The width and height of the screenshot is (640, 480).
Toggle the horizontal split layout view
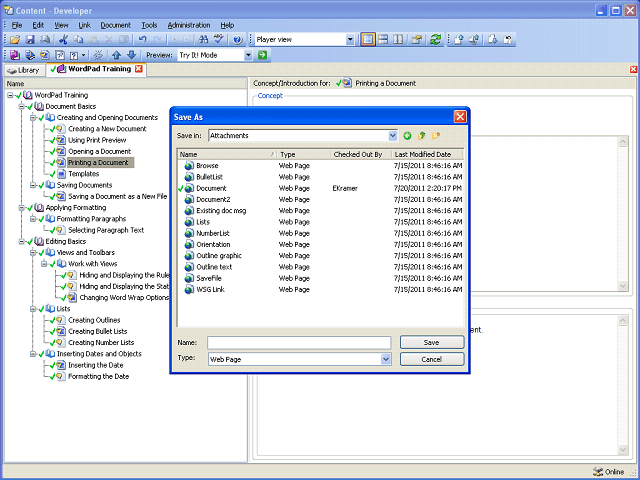point(383,40)
